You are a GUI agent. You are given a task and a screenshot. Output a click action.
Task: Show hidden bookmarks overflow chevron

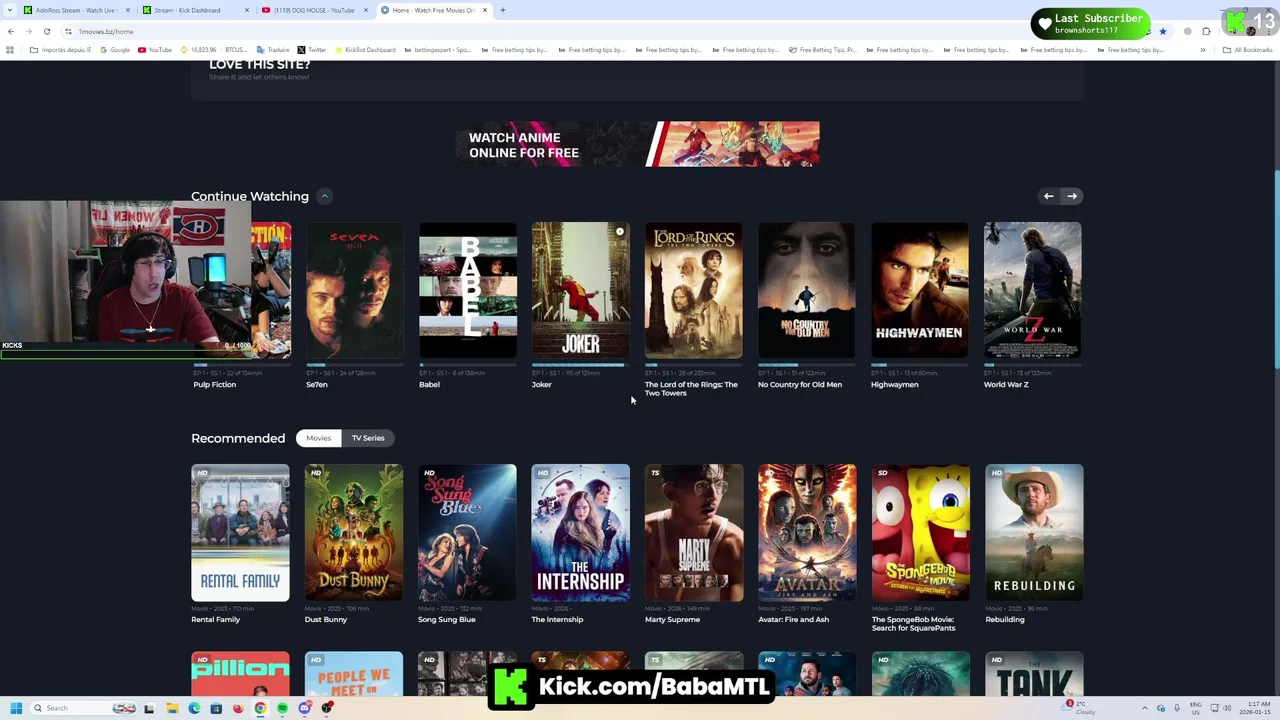point(1202,50)
